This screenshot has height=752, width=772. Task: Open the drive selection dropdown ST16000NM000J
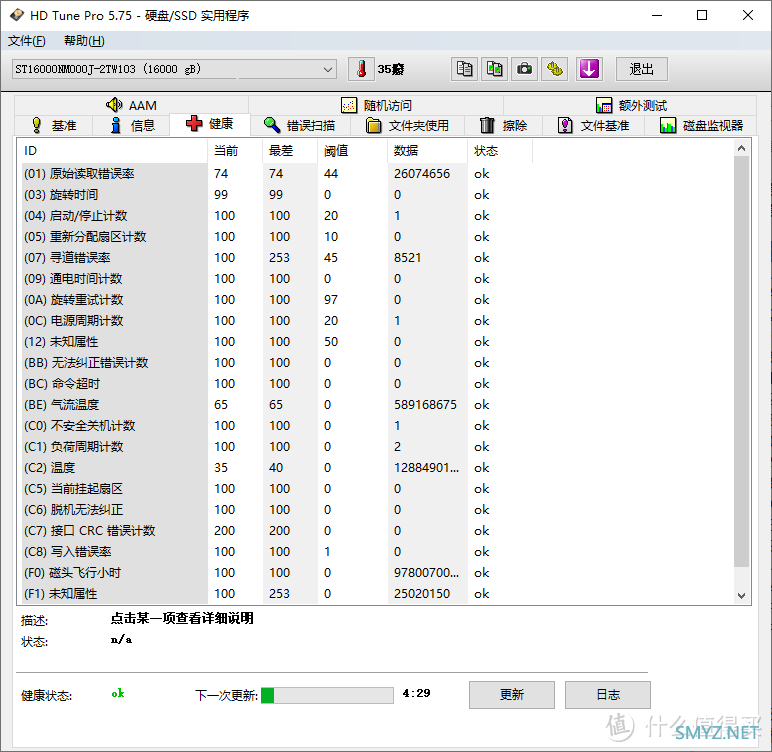tap(174, 69)
